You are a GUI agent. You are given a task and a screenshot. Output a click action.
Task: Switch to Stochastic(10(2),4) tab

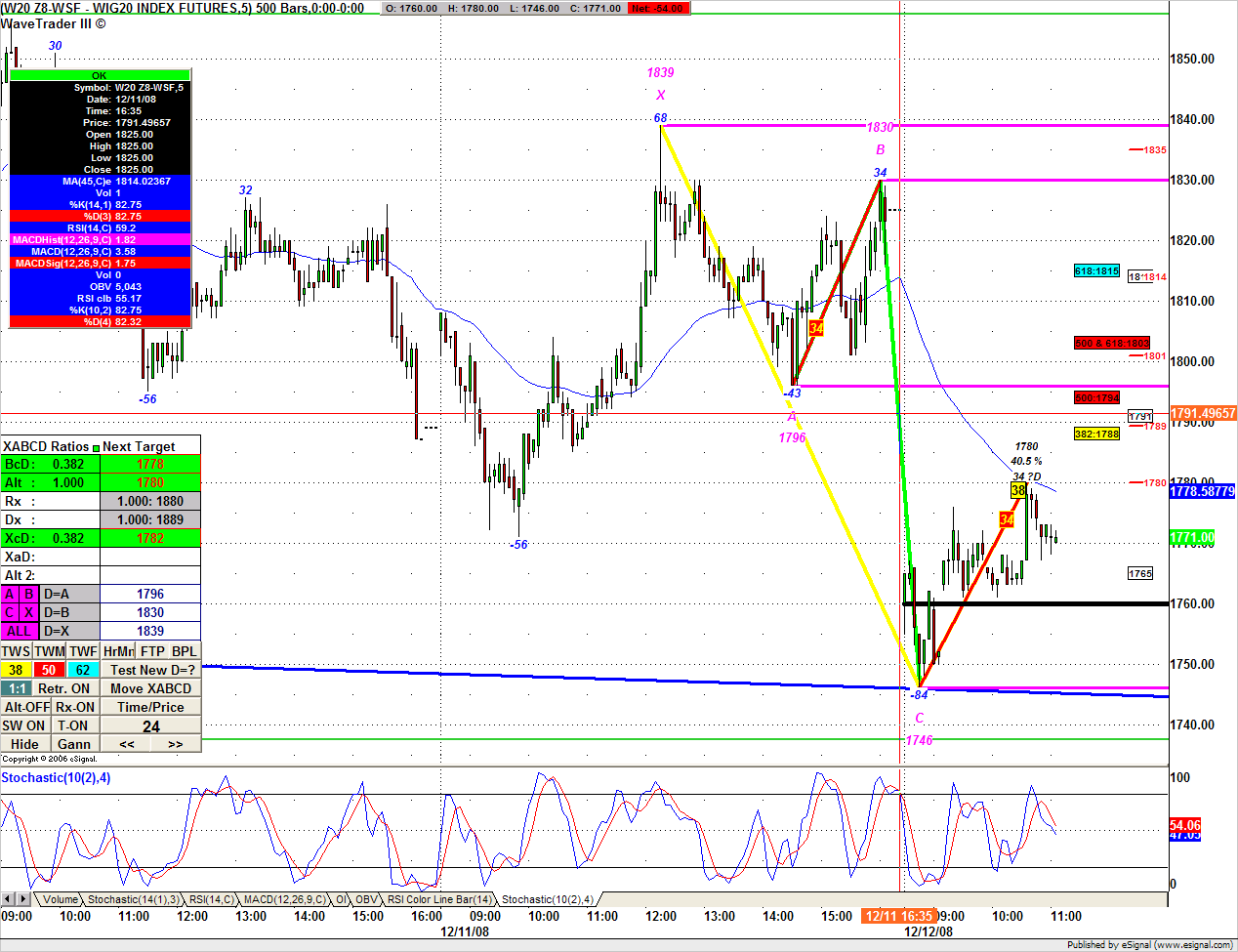coord(548,899)
